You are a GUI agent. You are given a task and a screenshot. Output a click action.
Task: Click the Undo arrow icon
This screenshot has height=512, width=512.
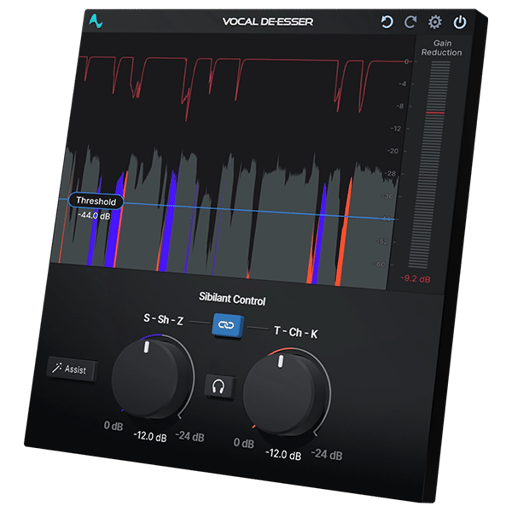point(387,22)
